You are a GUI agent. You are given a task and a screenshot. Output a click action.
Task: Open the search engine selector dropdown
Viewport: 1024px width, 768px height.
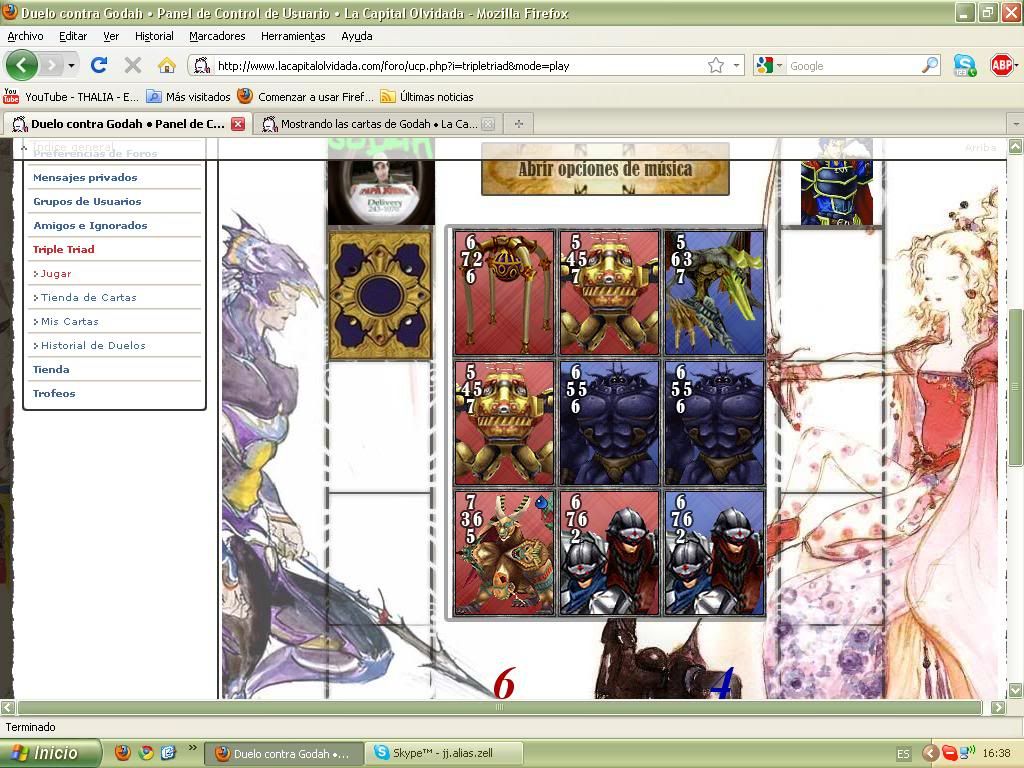[x=779, y=65]
